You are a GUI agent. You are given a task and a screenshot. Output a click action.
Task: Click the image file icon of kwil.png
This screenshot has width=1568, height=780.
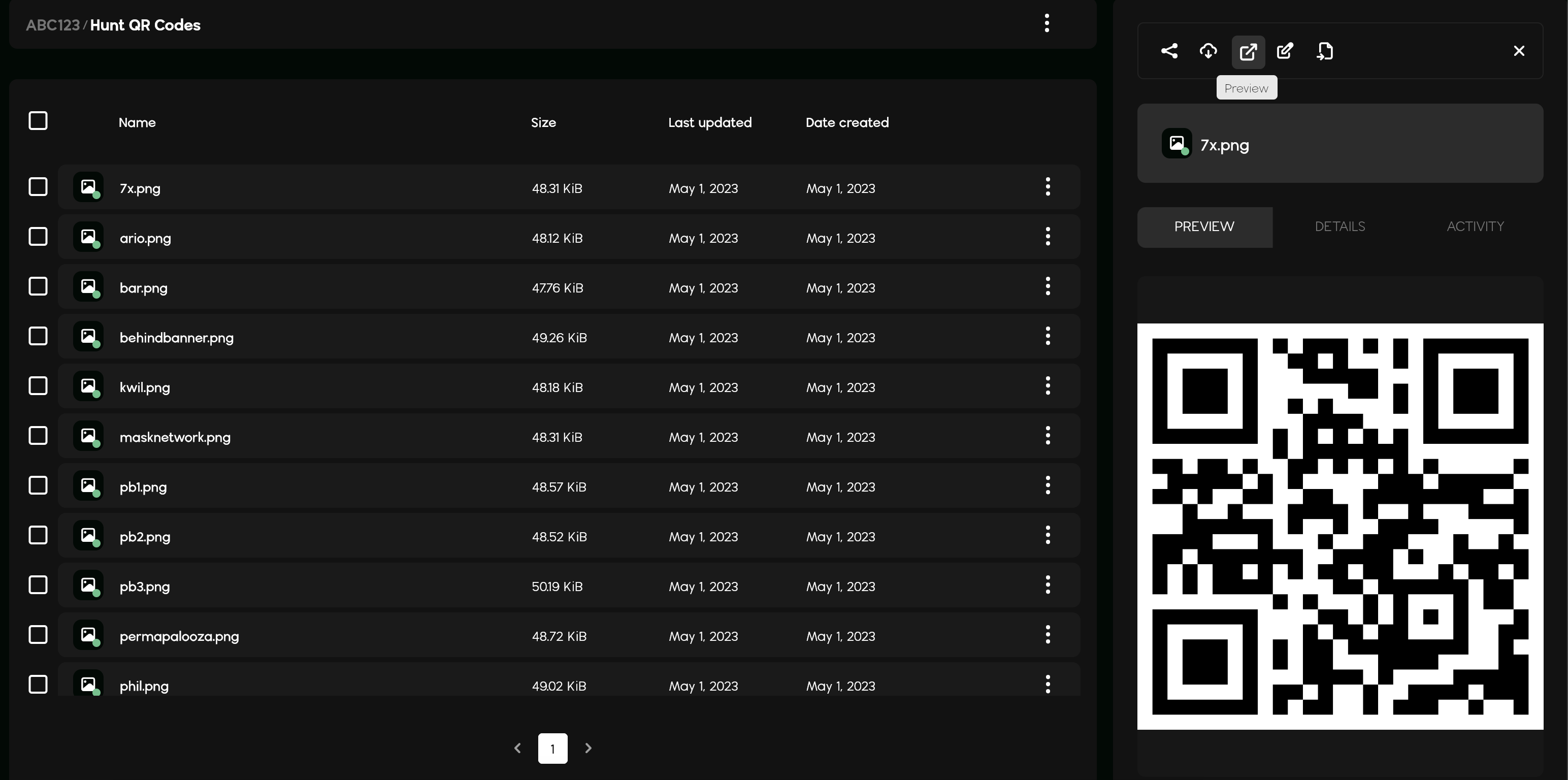[88, 386]
